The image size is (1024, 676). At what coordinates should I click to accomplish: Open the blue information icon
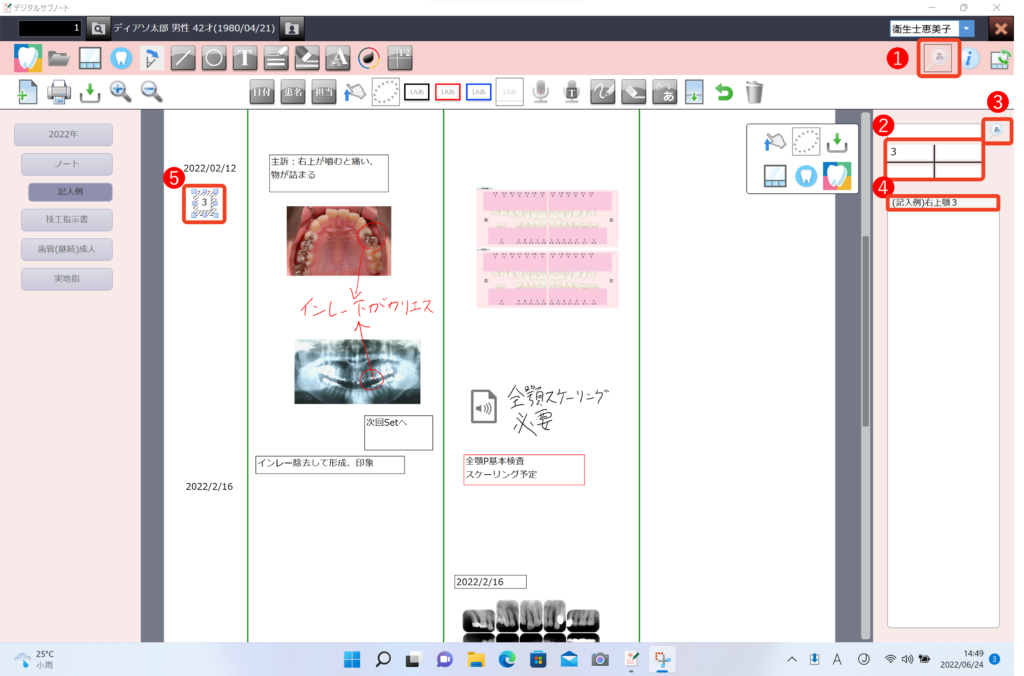(969, 59)
